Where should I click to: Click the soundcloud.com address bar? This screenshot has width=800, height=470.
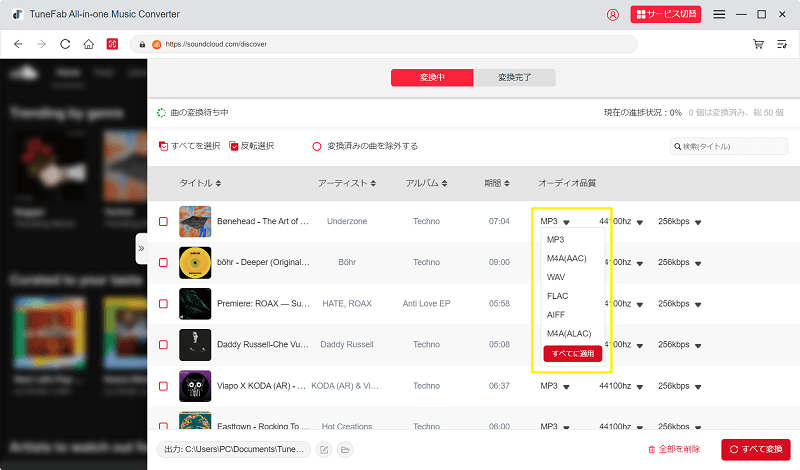coord(384,44)
